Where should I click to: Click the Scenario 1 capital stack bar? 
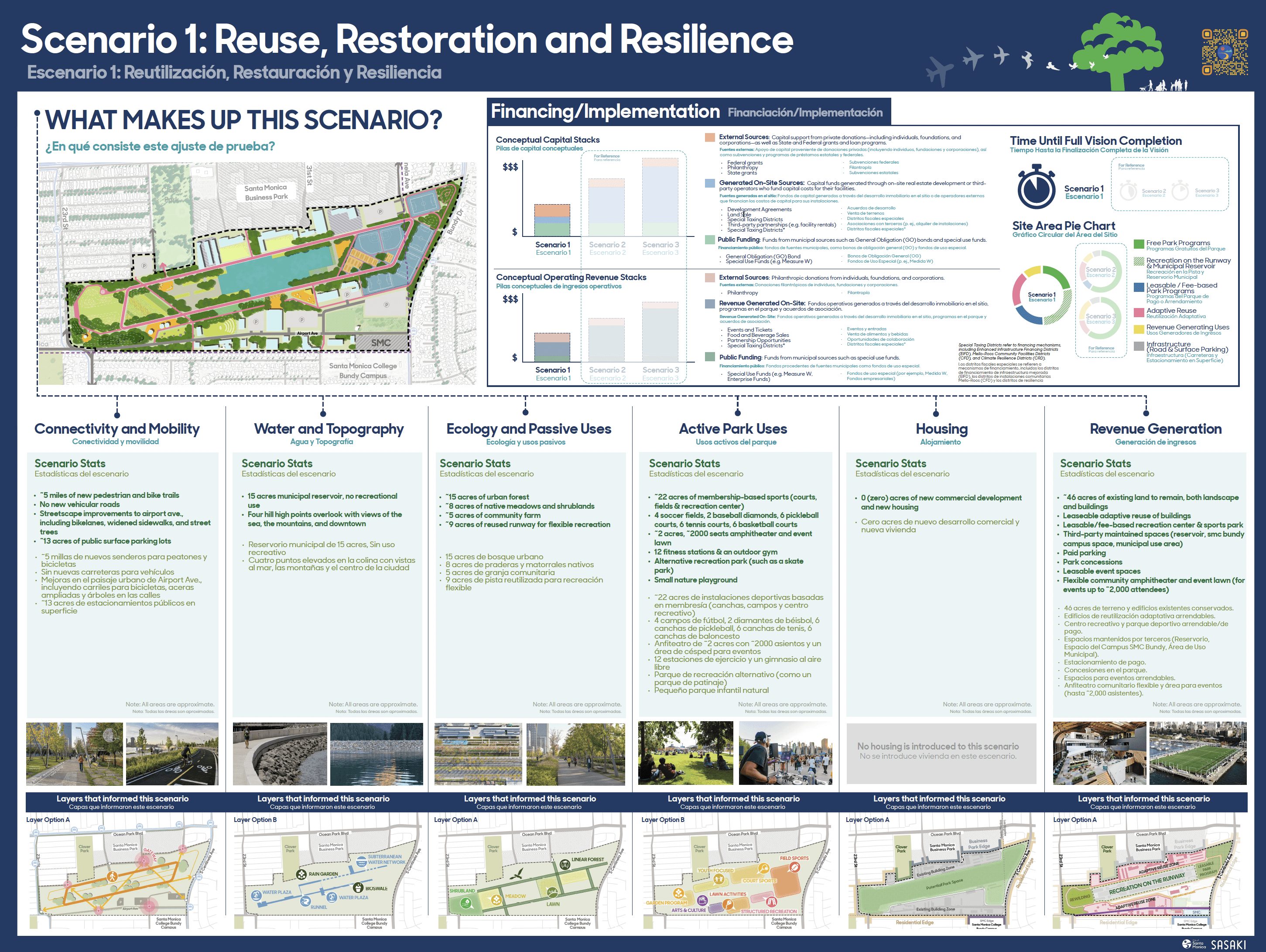(x=552, y=220)
